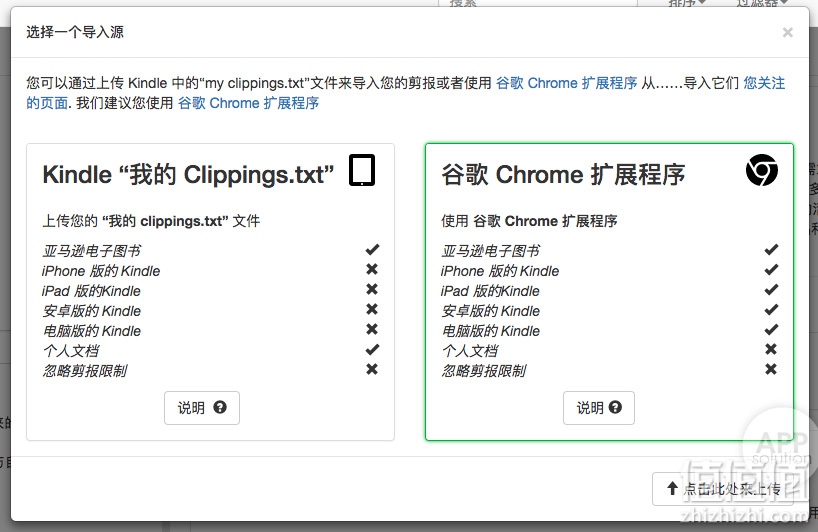This screenshot has width=818, height=532.
Task: Click the Chrome logo icon
Action: point(762,170)
